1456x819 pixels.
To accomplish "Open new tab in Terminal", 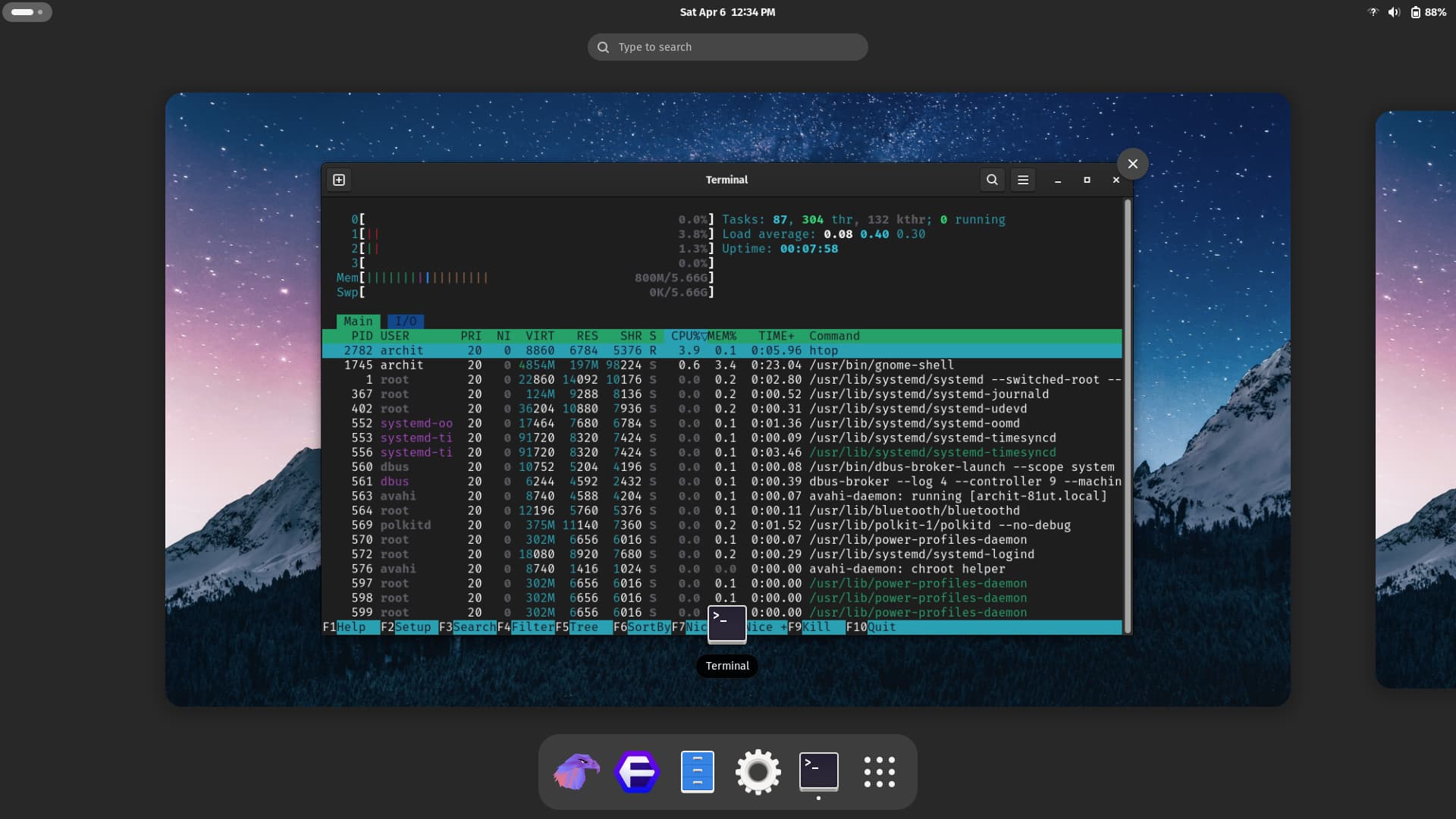I will [339, 180].
